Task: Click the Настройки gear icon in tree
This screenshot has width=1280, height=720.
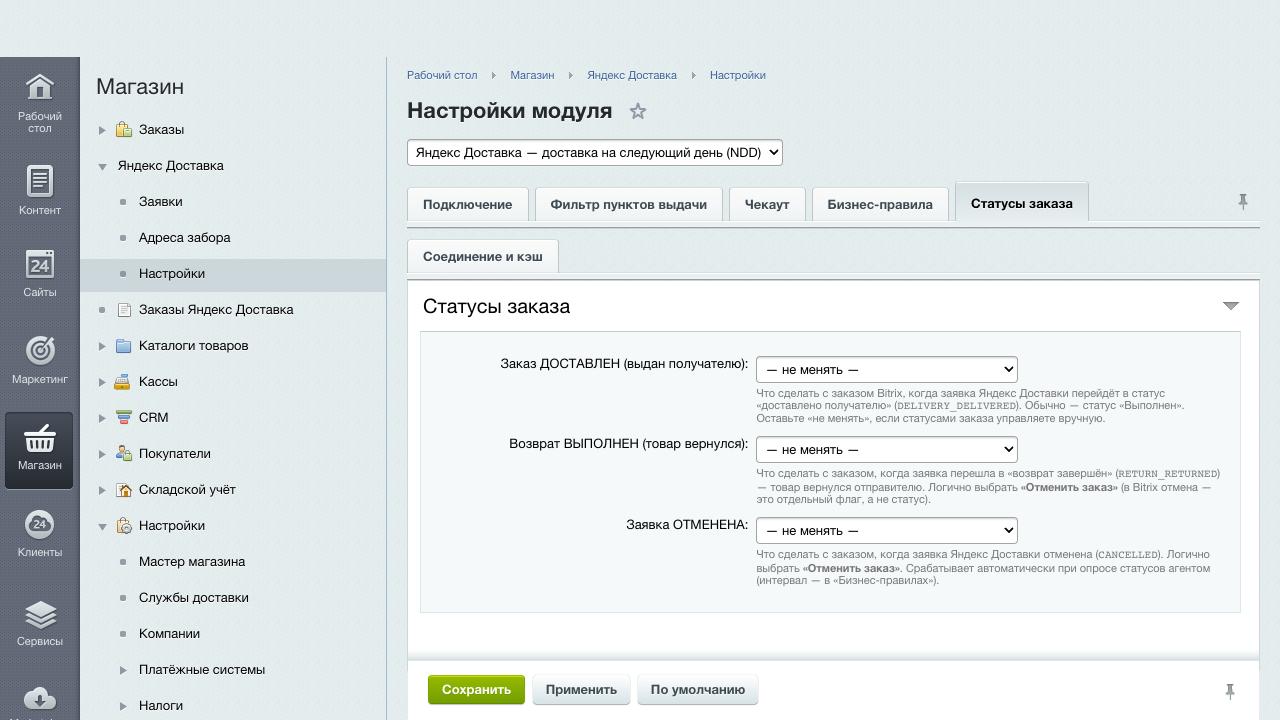Action: click(x=124, y=526)
